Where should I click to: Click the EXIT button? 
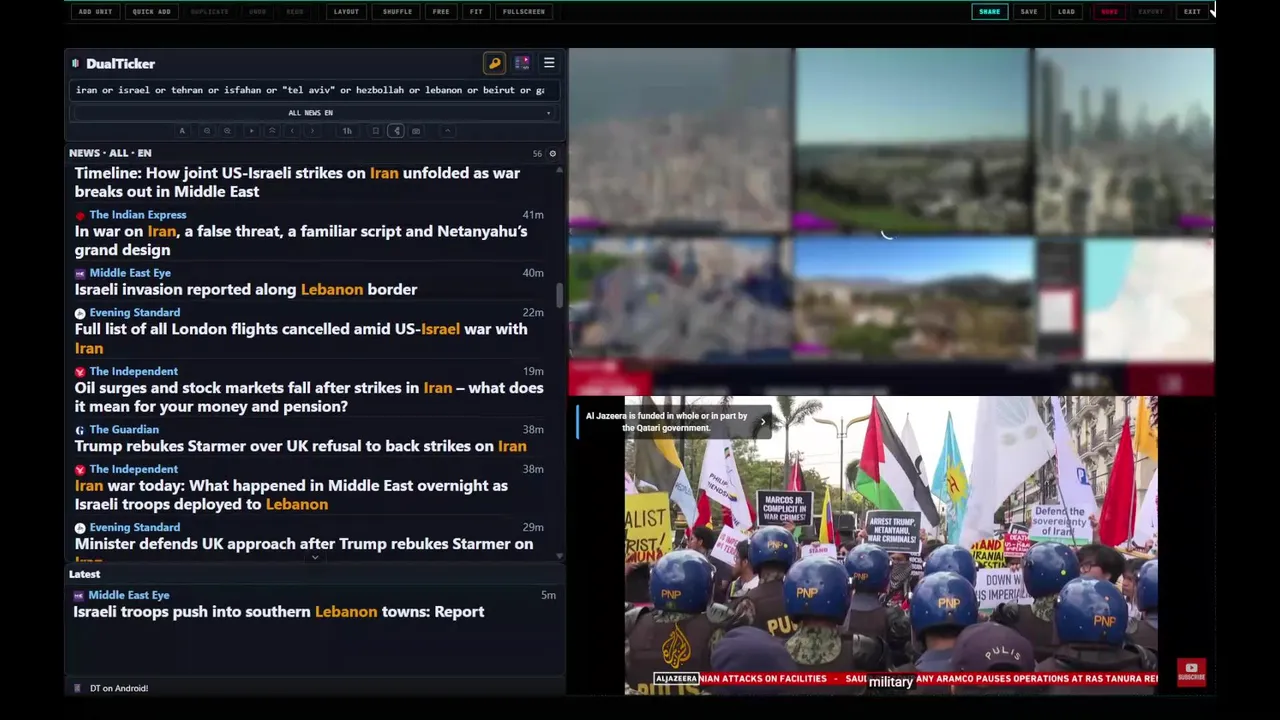(1192, 12)
